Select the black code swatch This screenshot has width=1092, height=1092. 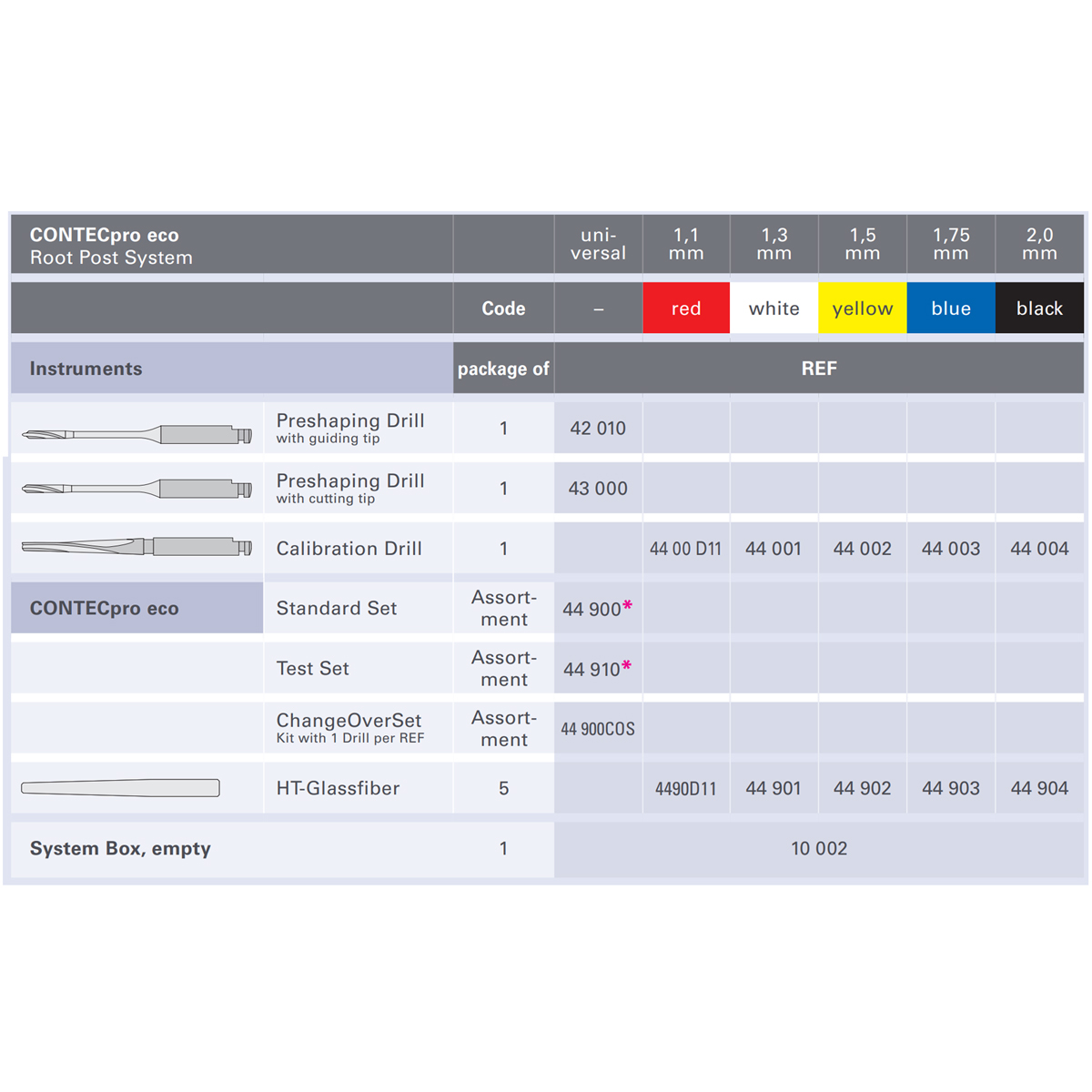pos(1039,308)
